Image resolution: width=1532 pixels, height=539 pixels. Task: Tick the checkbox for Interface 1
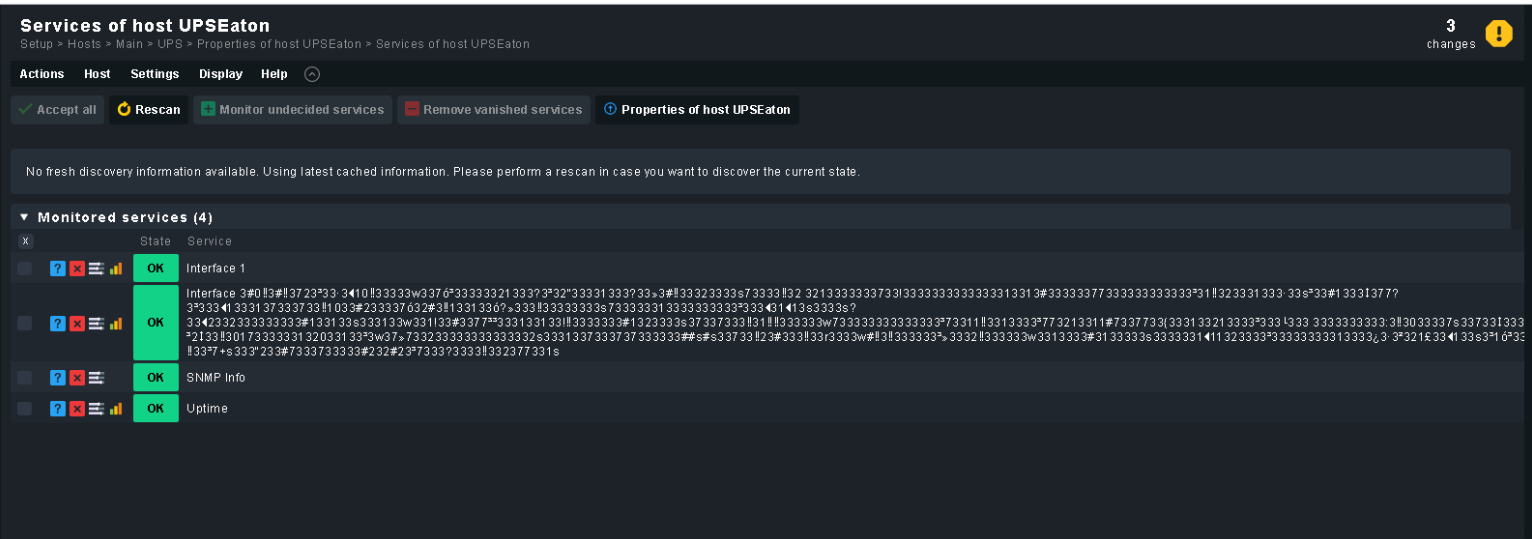tap(25, 268)
